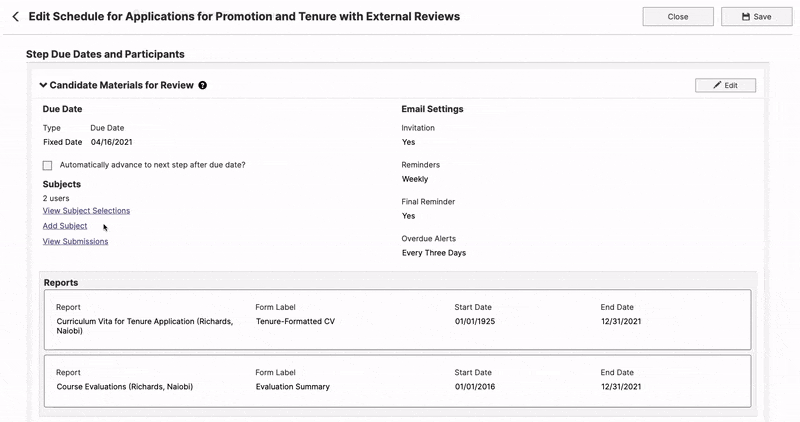Save the schedule
Image resolution: width=800 pixels, height=422 pixels.
pos(756,17)
